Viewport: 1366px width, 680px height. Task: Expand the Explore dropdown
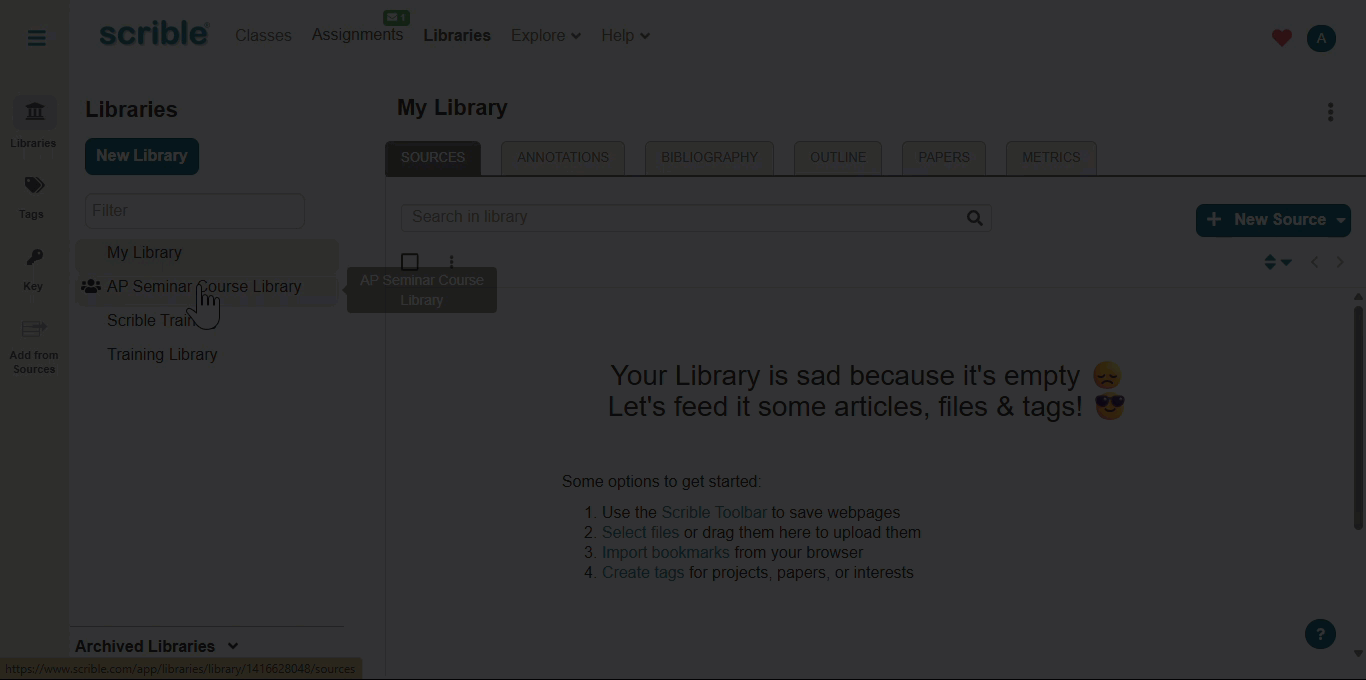(546, 36)
